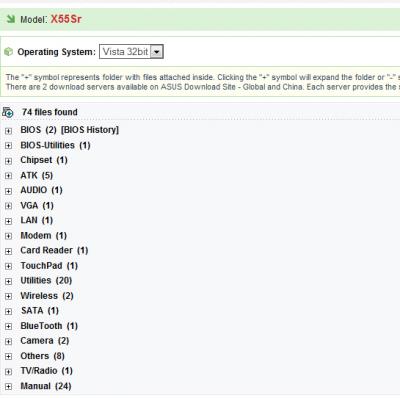This screenshot has height=398, width=400.
Task: Open the Operating System dropdown
Action: [131, 52]
